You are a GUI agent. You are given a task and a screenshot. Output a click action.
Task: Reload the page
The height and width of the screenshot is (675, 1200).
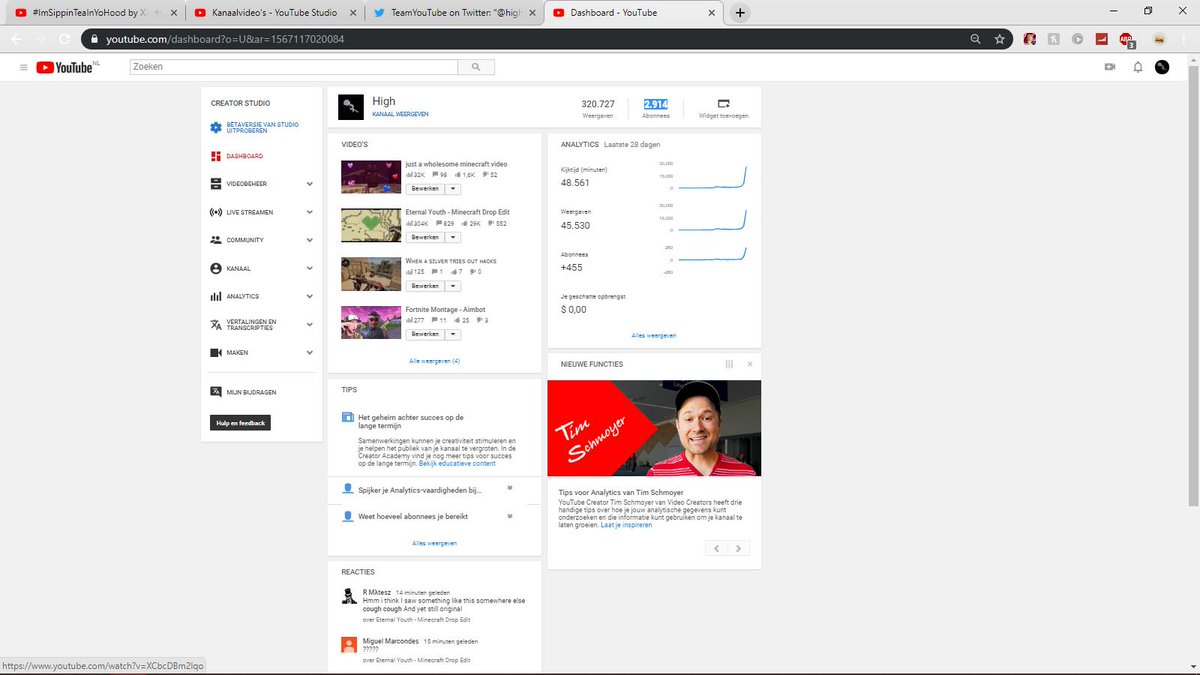point(65,39)
